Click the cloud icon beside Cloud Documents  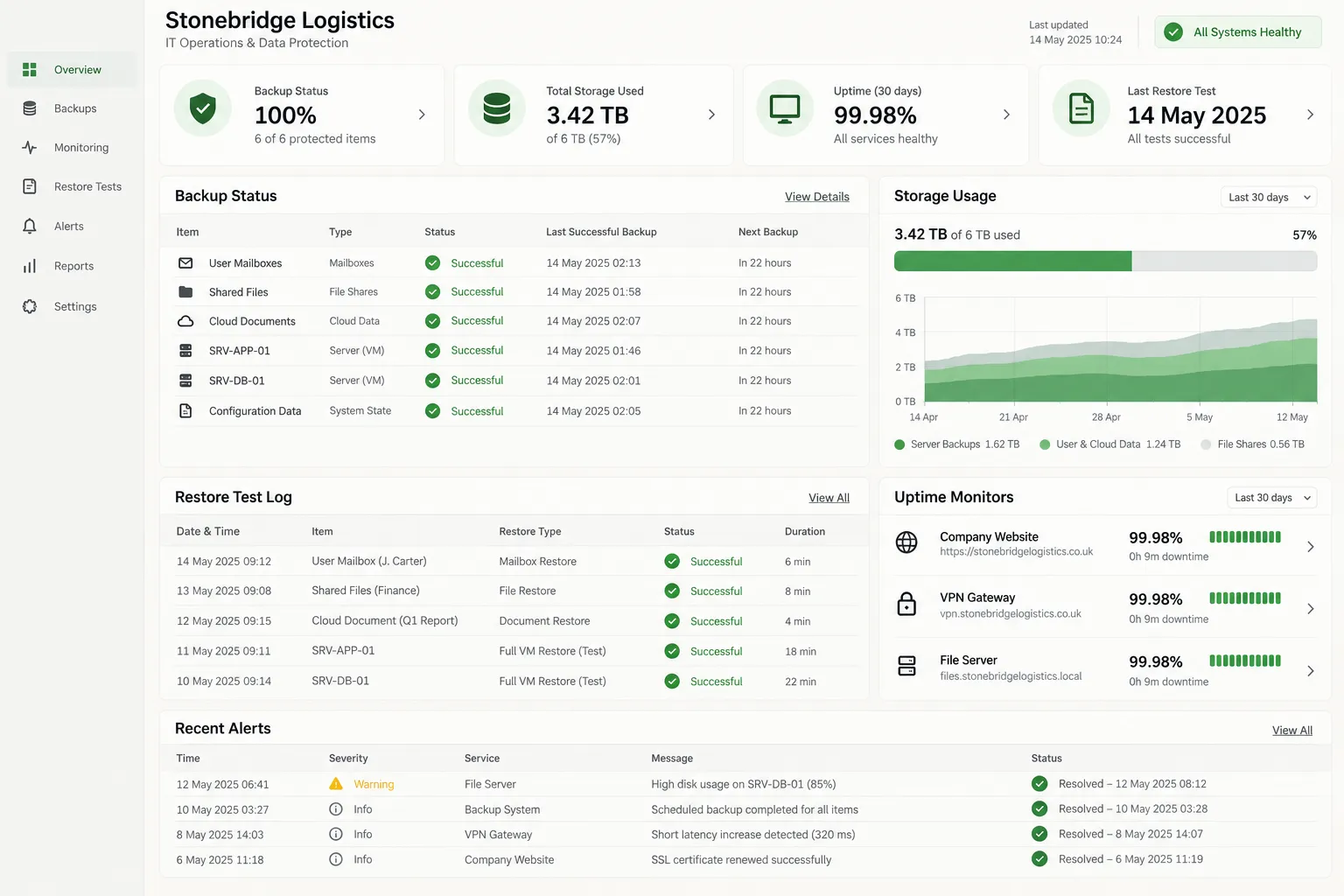(x=185, y=321)
